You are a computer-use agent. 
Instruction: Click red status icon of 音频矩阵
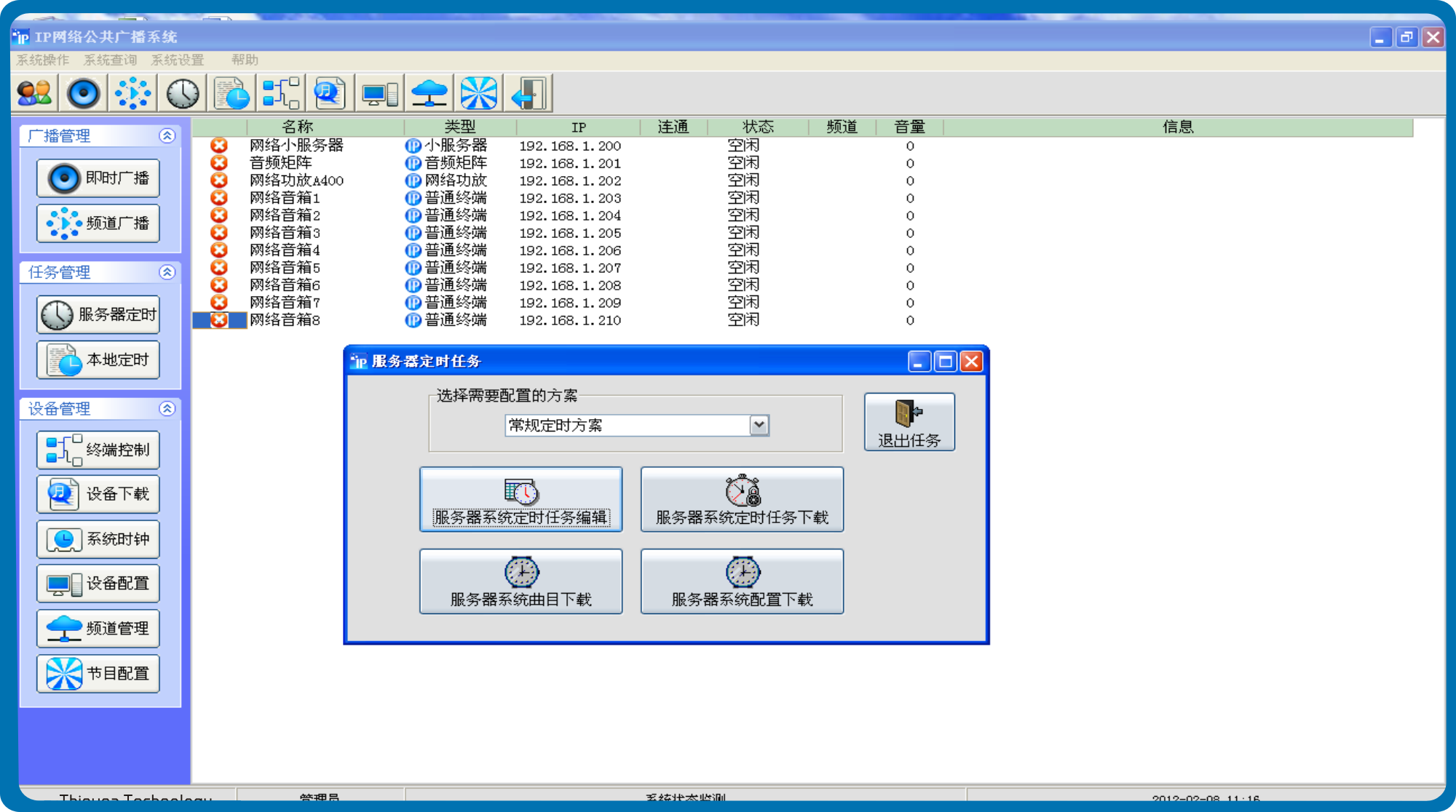[x=219, y=163]
